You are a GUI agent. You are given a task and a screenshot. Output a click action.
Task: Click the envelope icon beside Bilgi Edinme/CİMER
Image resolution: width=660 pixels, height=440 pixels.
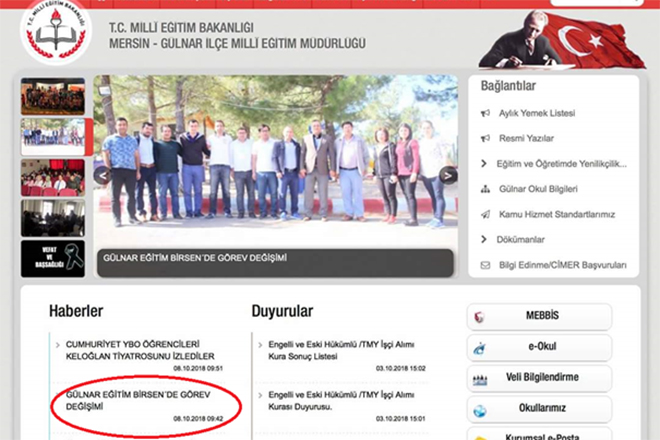(x=485, y=265)
